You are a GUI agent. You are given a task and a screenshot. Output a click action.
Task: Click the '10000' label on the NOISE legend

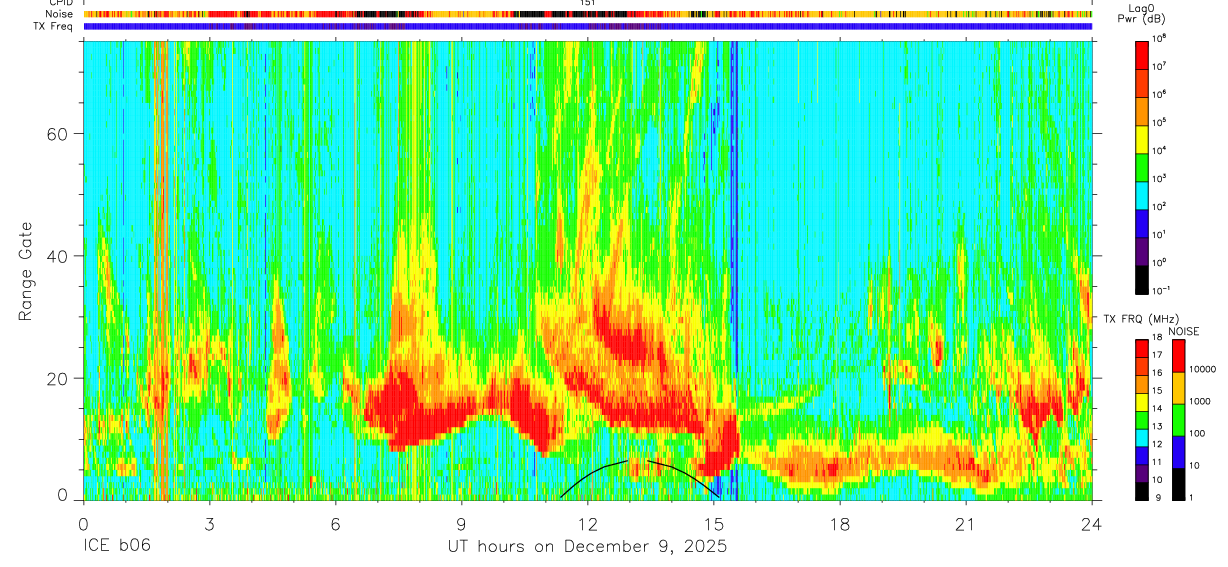pos(1202,368)
